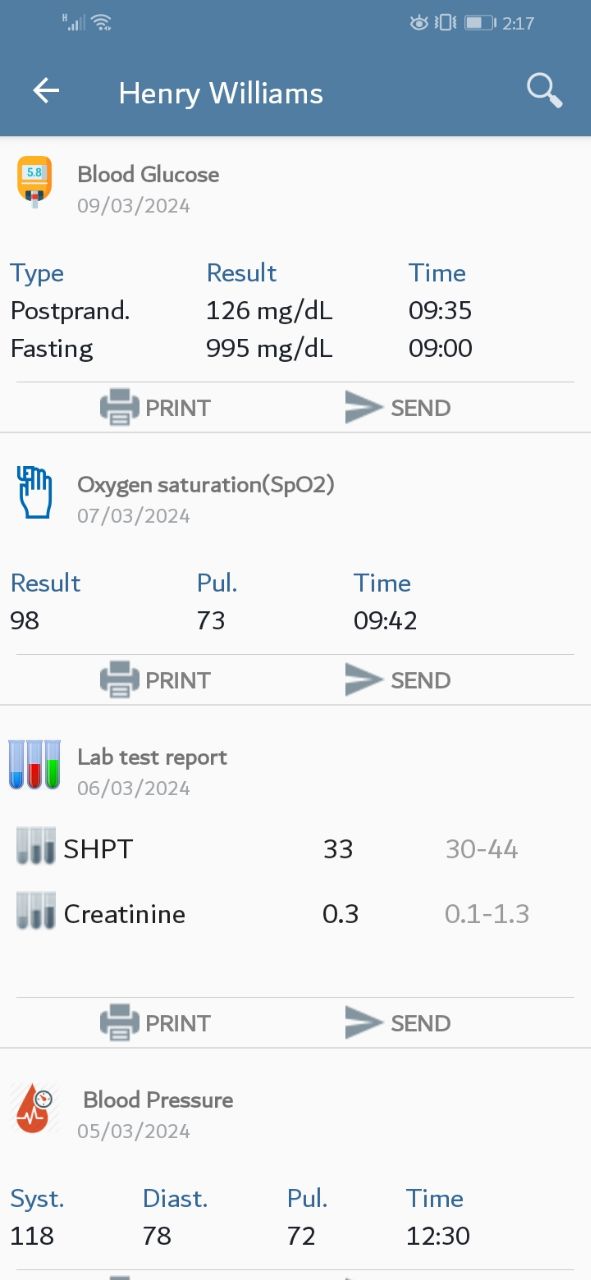Print the Oxygen saturation record
591x1280 pixels.
[x=155, y=680]
